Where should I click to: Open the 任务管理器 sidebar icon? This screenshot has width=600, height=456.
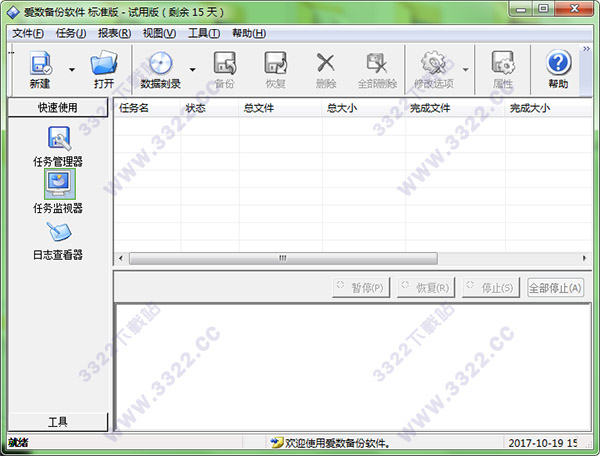point(58,138)
